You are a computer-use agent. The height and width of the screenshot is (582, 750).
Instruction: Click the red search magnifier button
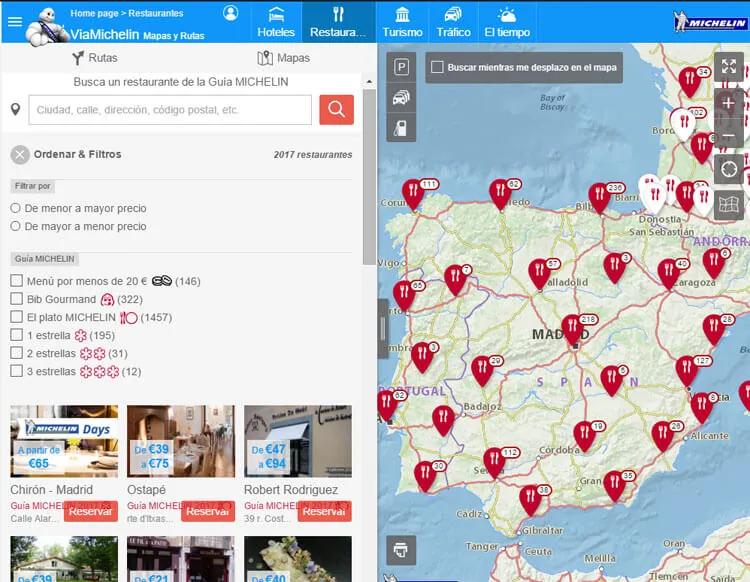pos(337,110)
